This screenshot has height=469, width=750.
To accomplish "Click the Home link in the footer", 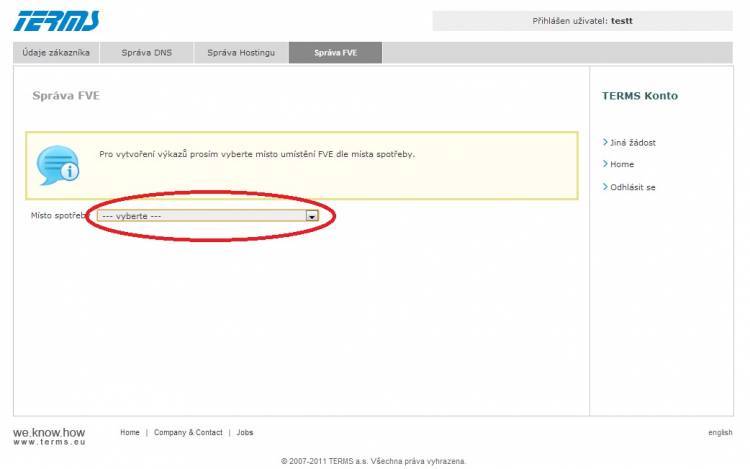I will (130, 433).
